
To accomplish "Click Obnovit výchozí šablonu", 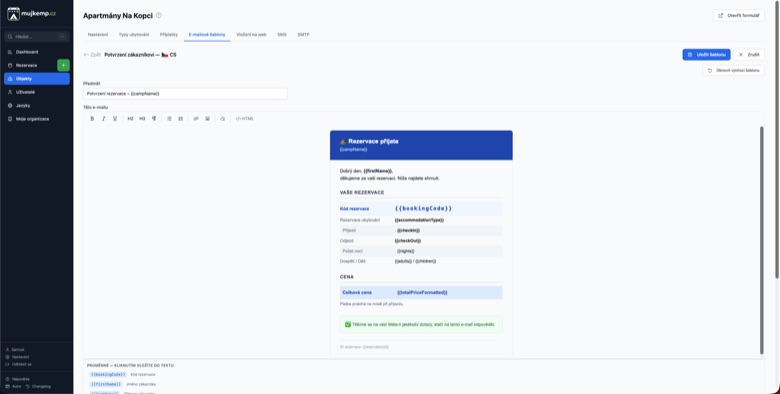I will tap(734, 71).
